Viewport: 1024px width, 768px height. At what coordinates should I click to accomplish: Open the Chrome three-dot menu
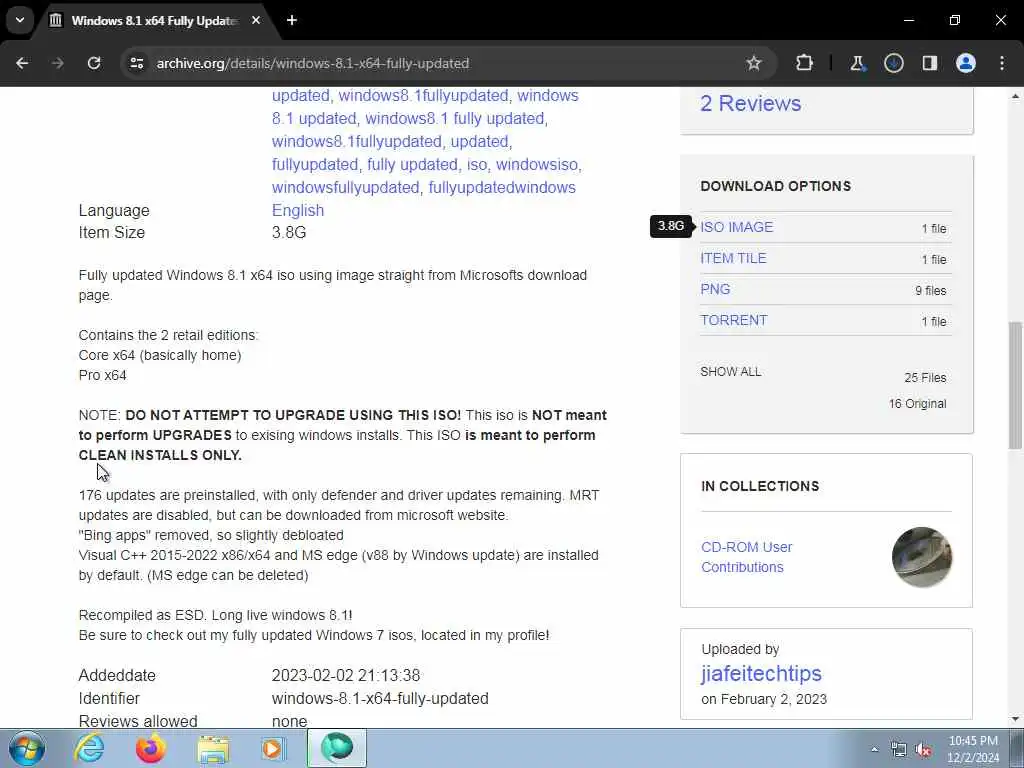point(1002,63)
